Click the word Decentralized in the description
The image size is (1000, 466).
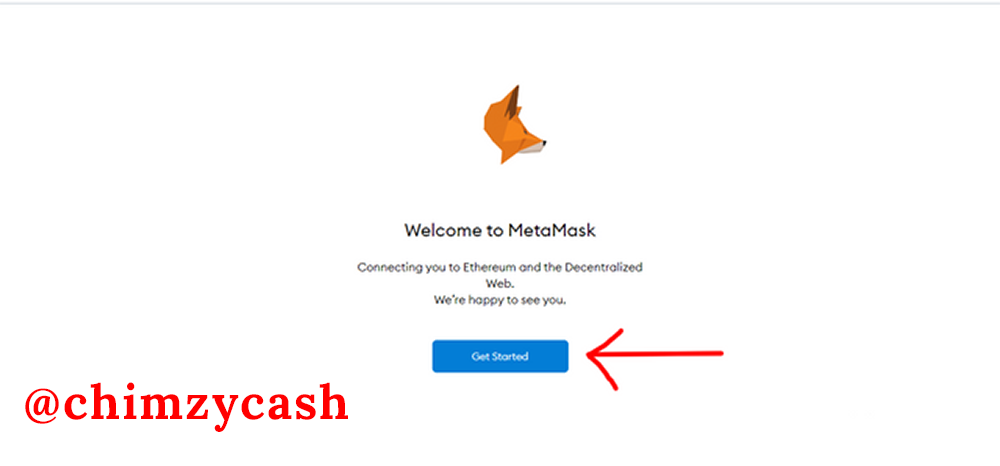605,268
